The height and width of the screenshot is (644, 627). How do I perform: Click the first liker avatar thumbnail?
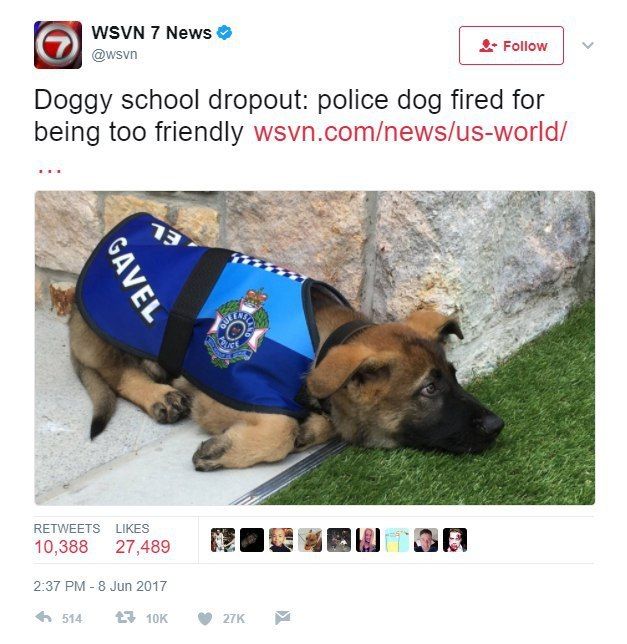[223, 540]
